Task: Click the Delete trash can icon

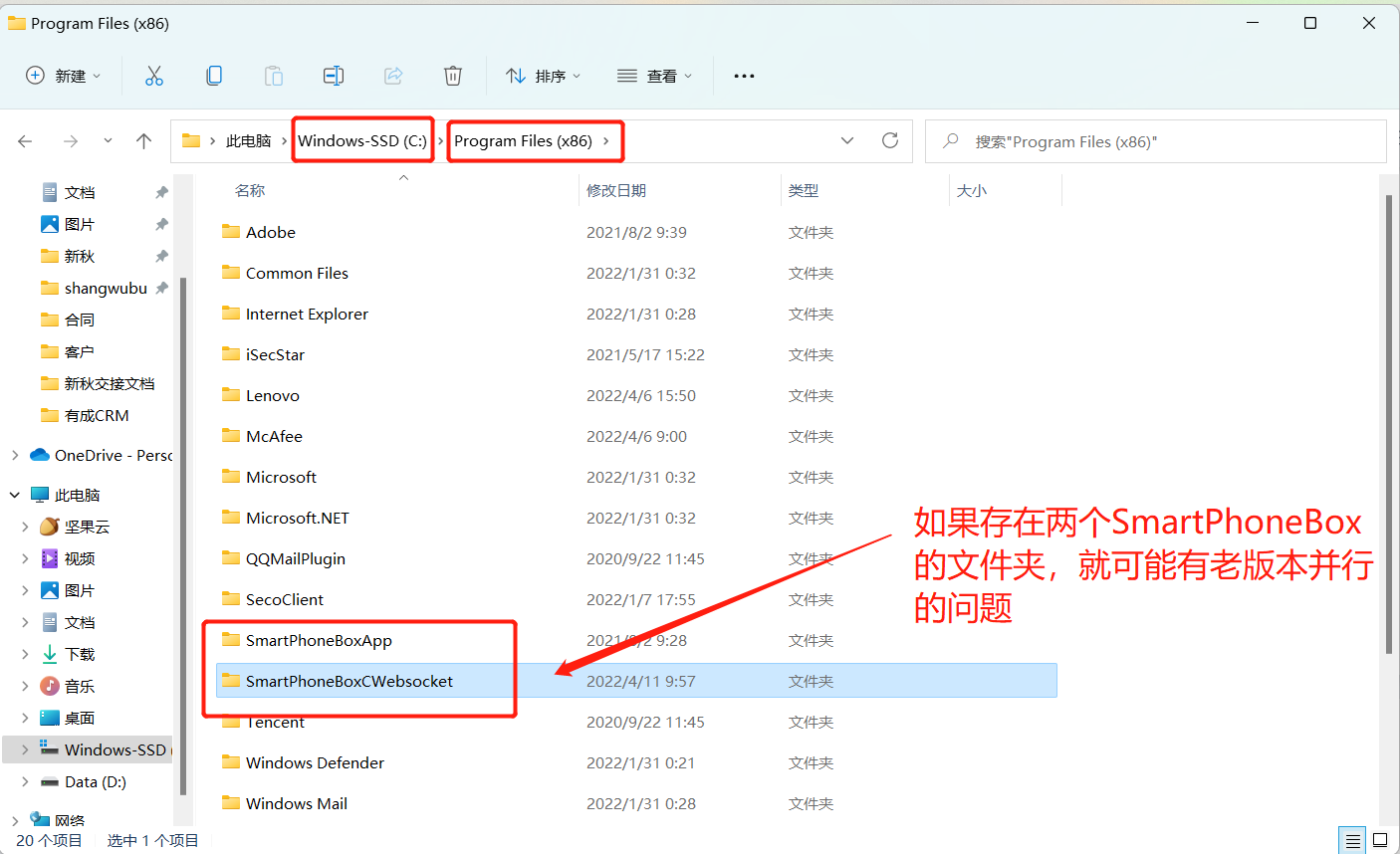Action: 453,76
